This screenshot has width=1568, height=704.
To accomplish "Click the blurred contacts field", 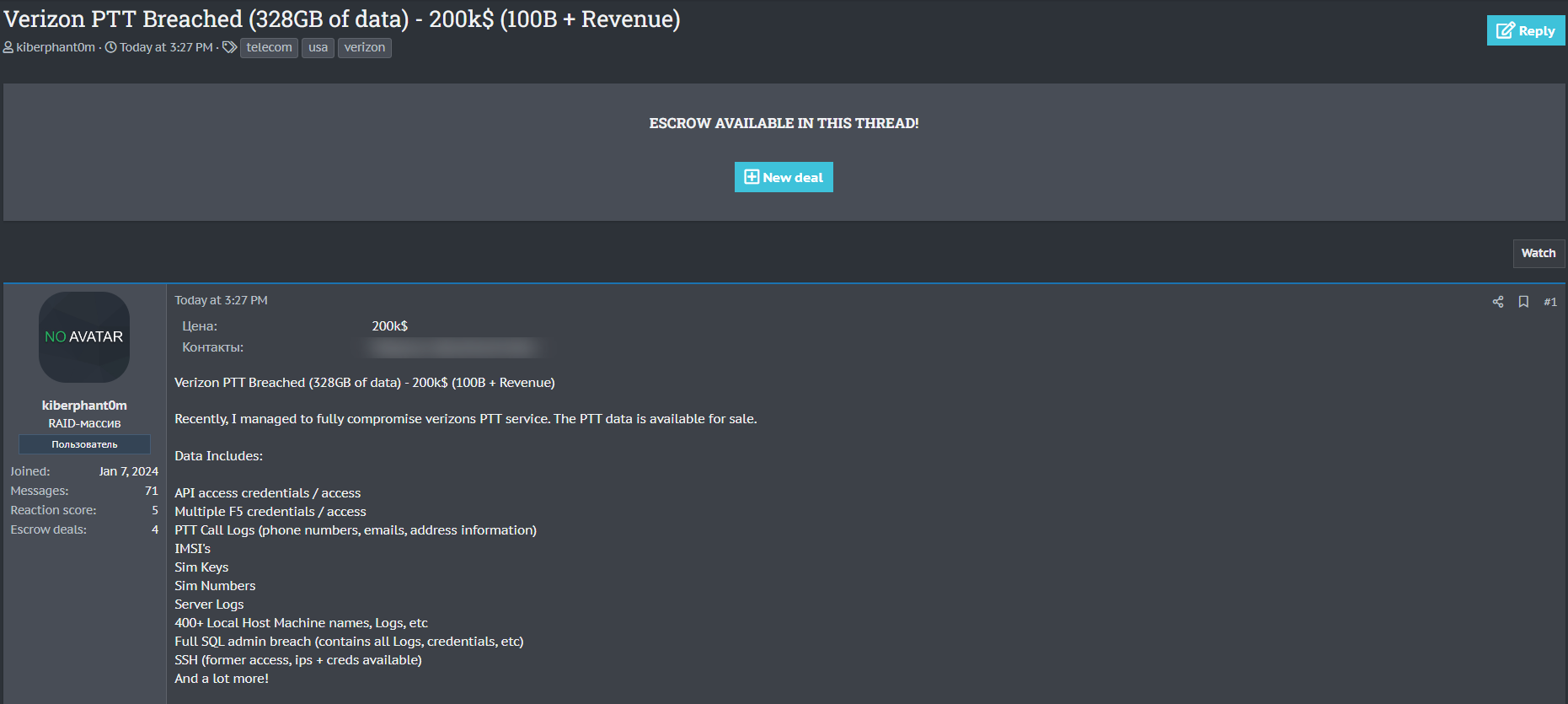I will [455, 347].
